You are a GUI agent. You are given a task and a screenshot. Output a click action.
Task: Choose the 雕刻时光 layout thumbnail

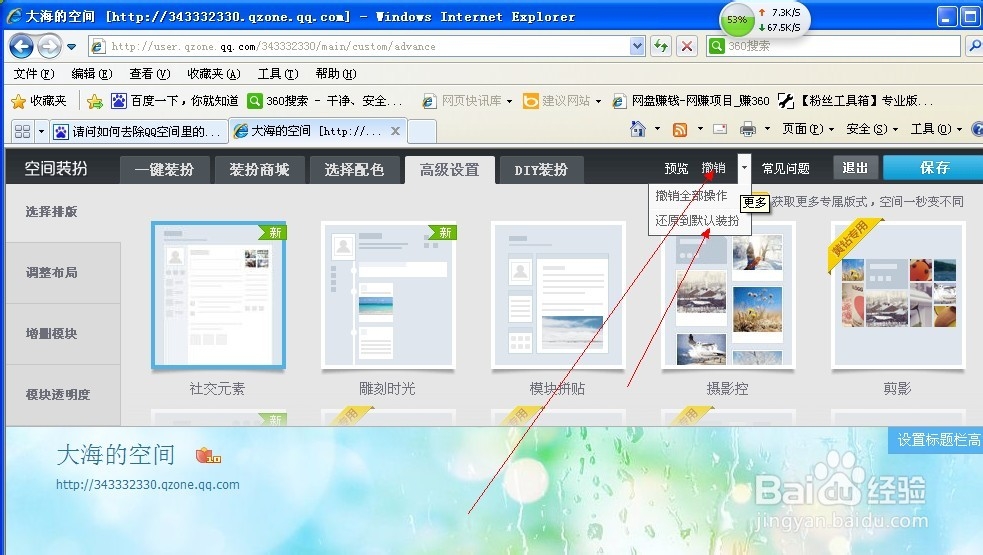pyautogui.click(x=387, y=295)
